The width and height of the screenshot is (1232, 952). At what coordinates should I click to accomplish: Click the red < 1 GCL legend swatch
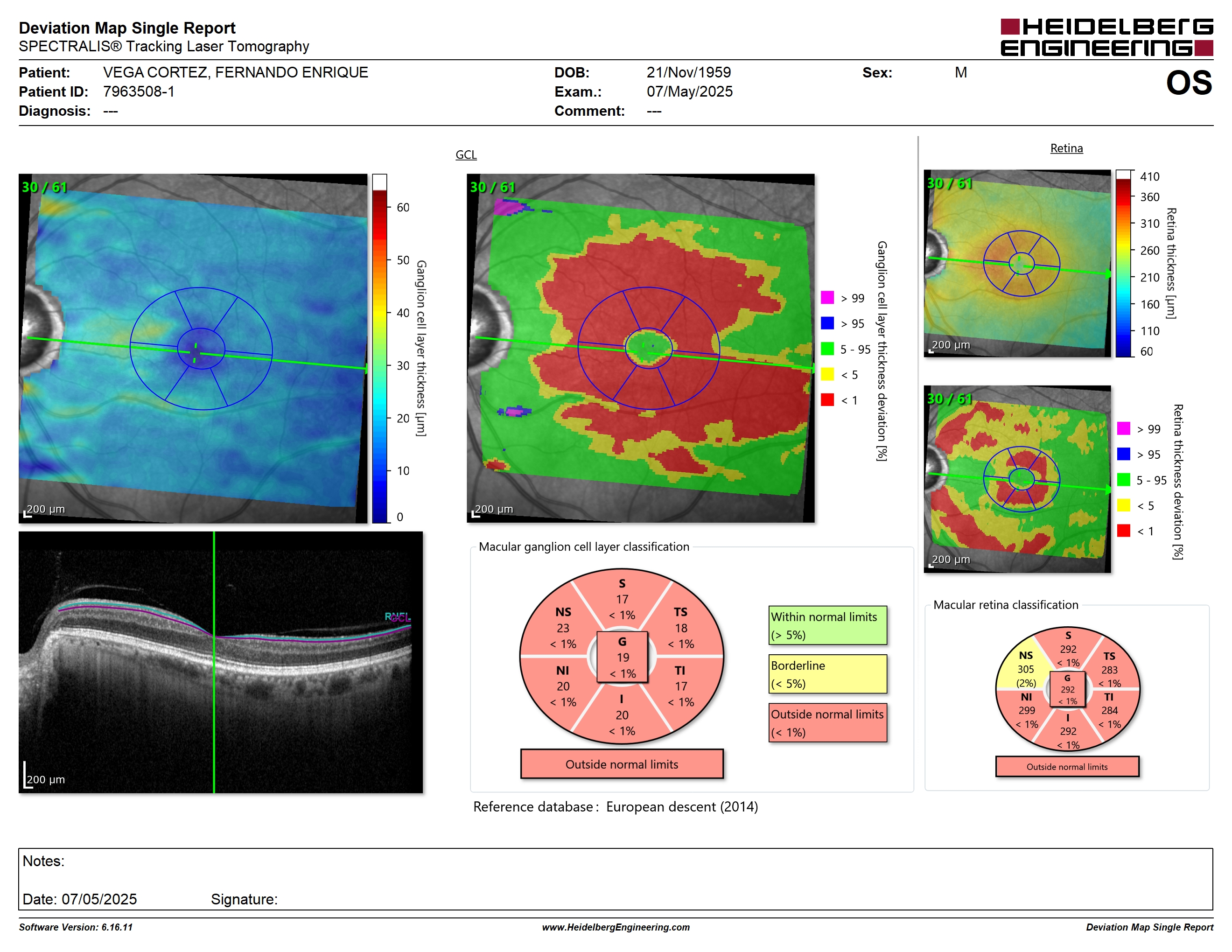click(827, 399)
